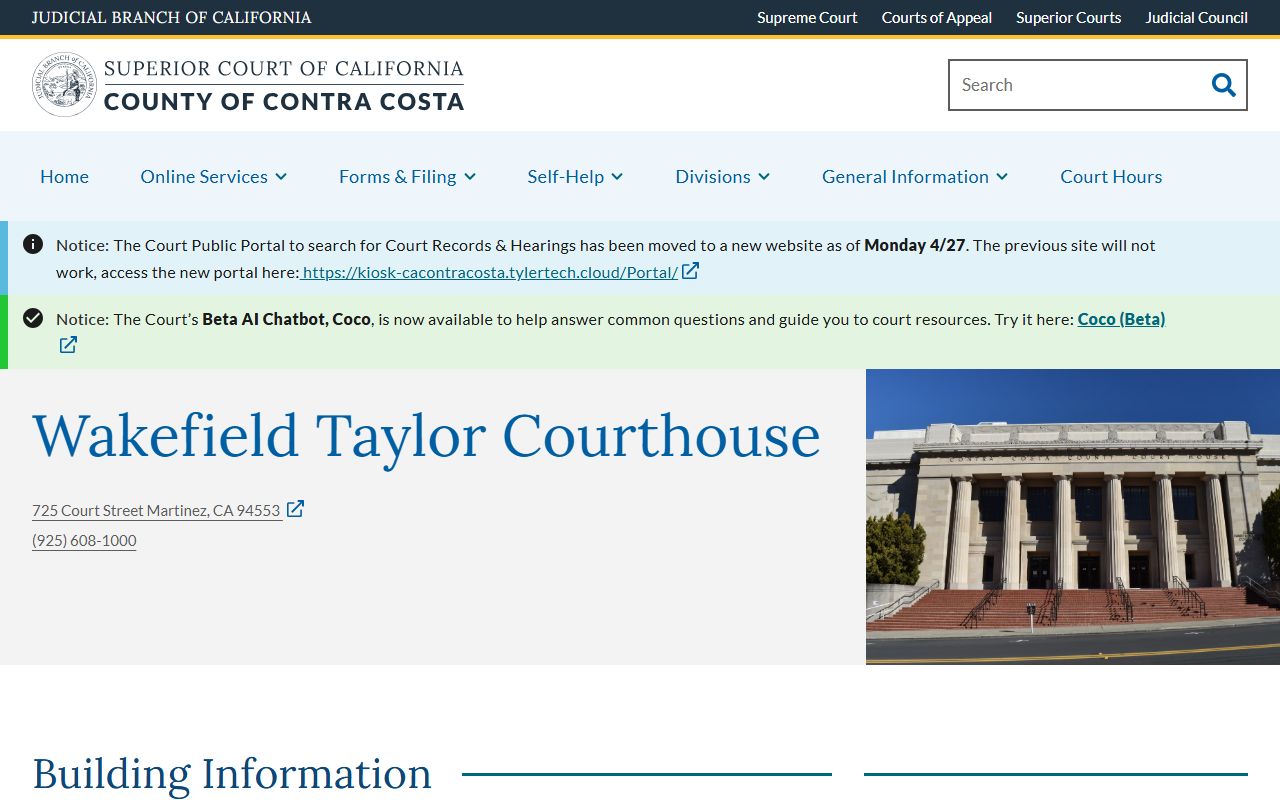Image resolution: width=1280 pixels, height=800 pixels.
Task: Expand the Online Services menu
Action: [214, 176]
